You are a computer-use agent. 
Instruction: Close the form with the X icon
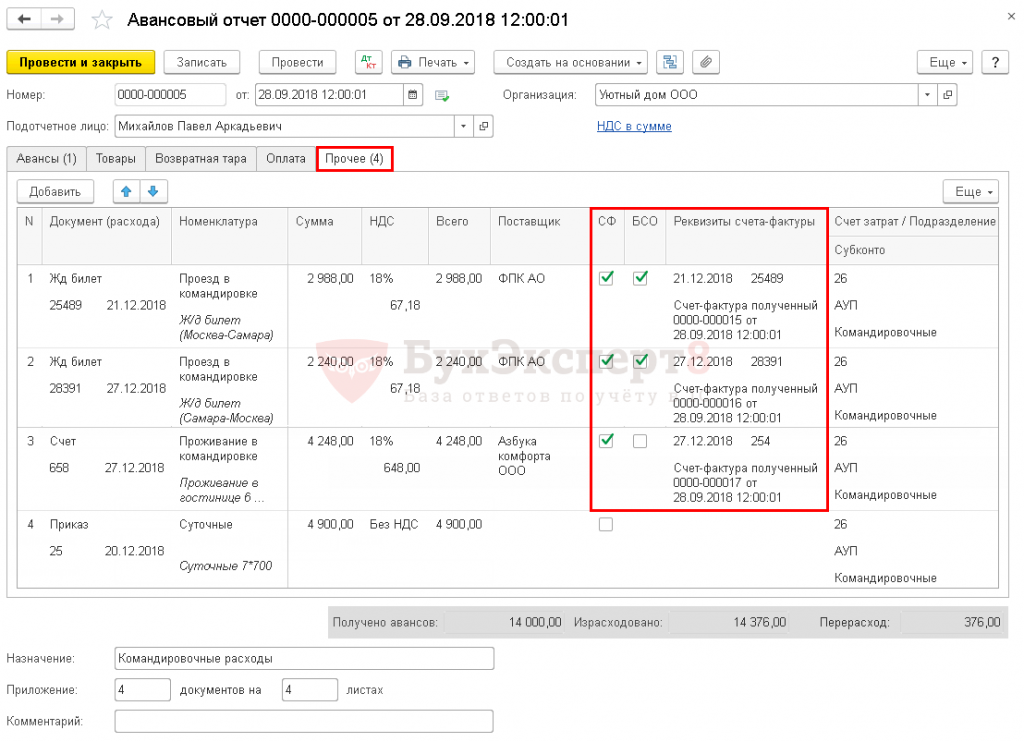tap(1011, 16)
